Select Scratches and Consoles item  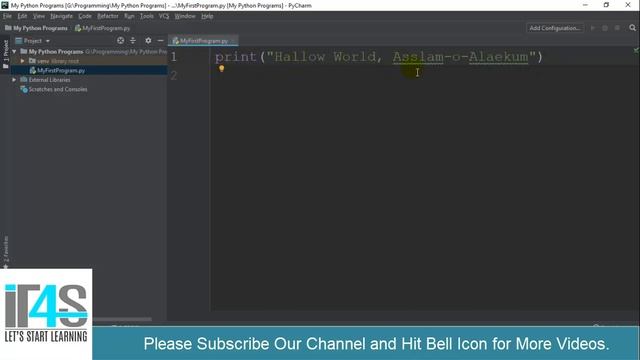[53, 89]
